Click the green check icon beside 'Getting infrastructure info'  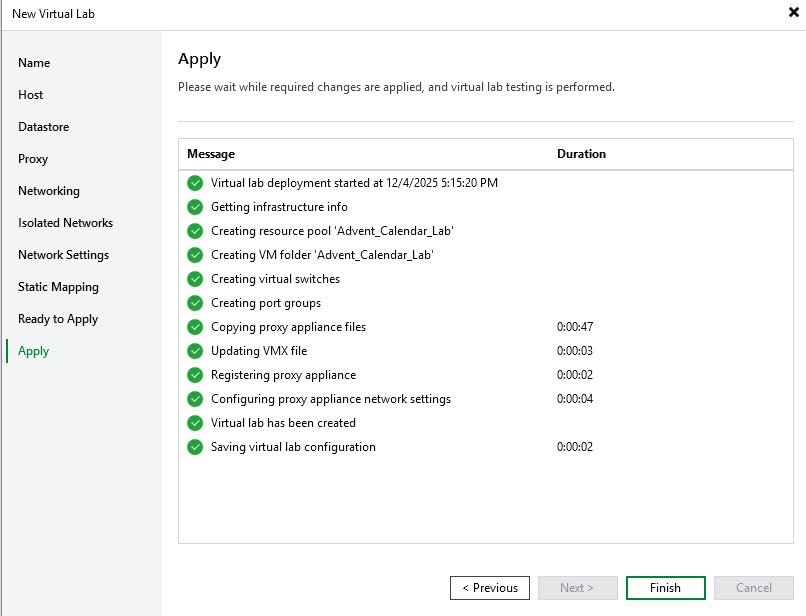(195, 207)
